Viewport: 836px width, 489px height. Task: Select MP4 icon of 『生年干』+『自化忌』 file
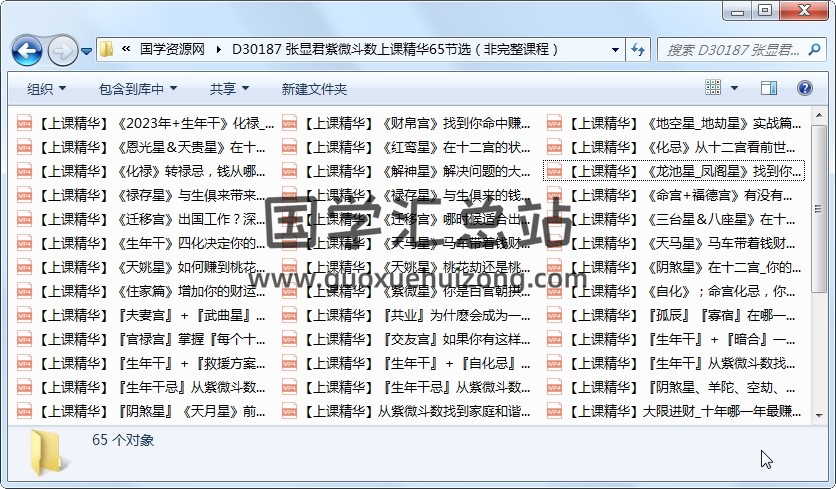pos(289,363)
